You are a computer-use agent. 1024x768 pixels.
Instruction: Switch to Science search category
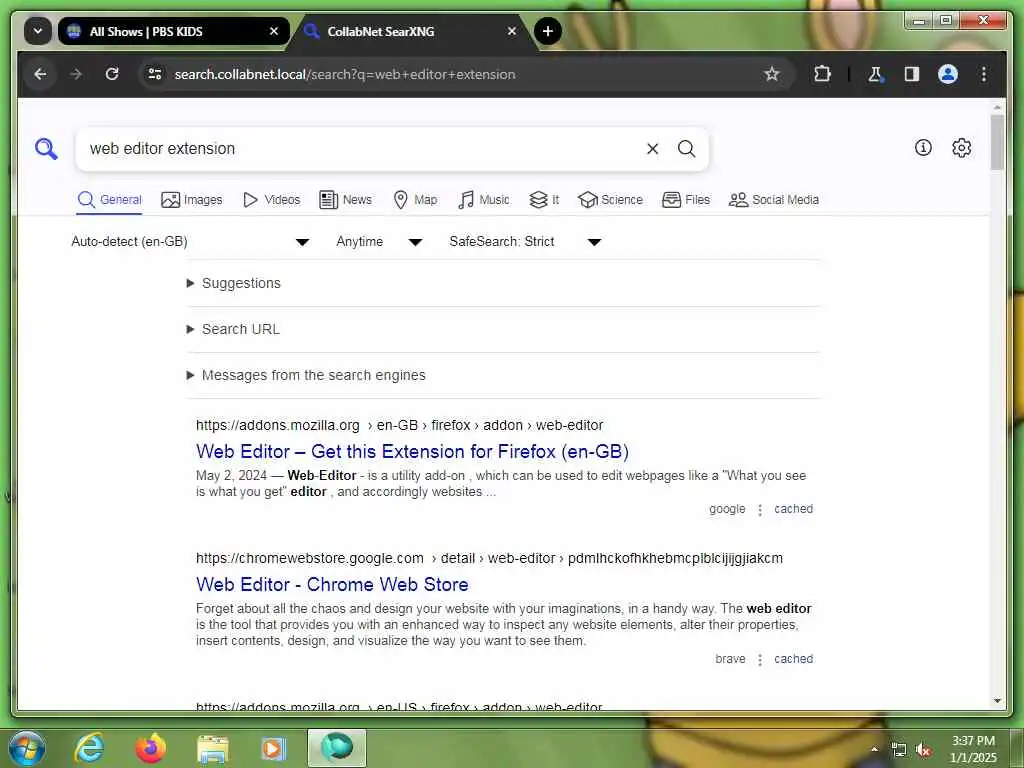[x=610, y=200]
